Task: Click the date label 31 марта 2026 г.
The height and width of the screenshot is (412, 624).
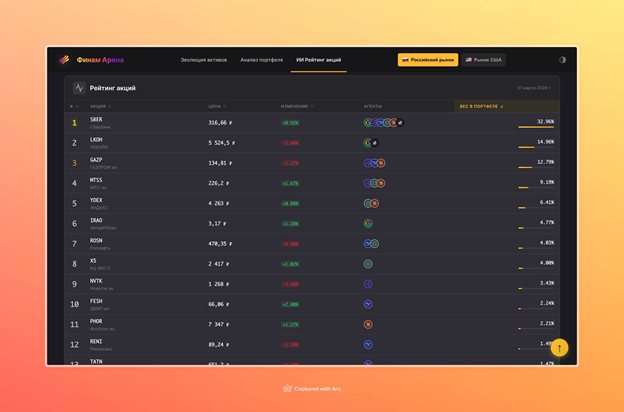Action: click(534, 88)
